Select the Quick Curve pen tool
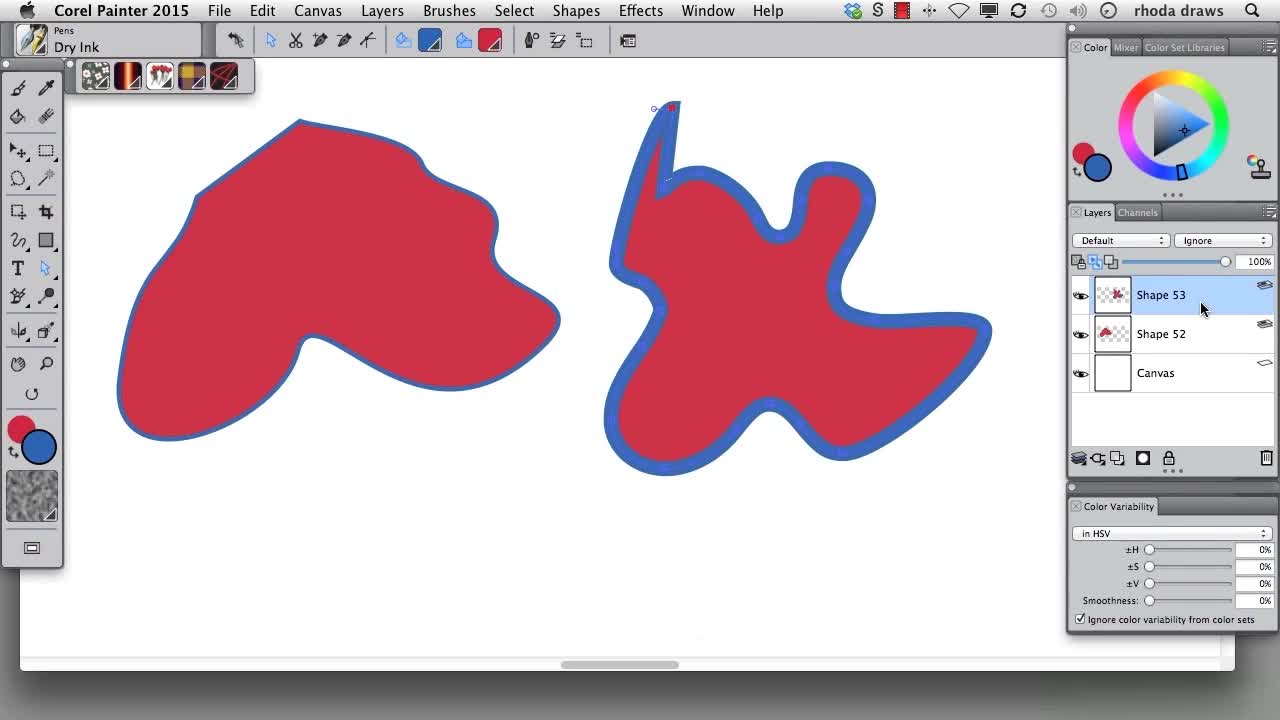Image resolution: width=1280 pixels, height=720 pixels. click(x=18, y=241)
